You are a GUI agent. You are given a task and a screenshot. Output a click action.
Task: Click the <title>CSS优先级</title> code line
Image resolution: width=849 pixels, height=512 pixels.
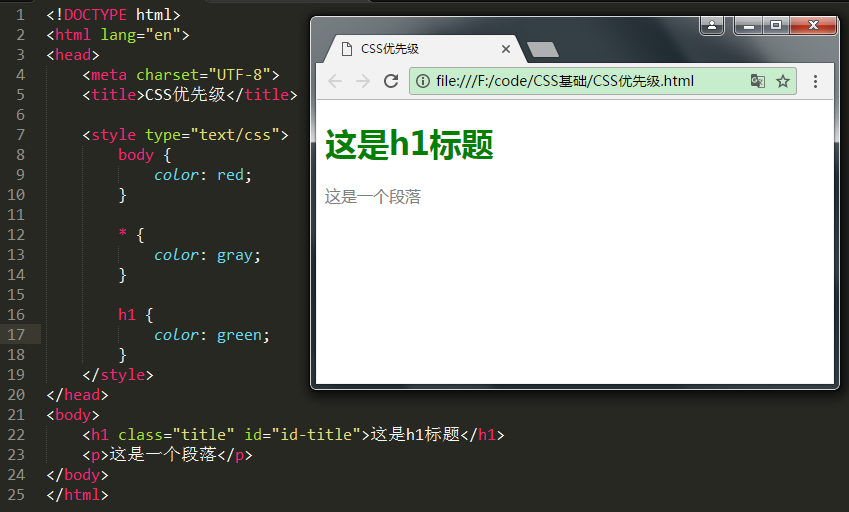(190, 95)
